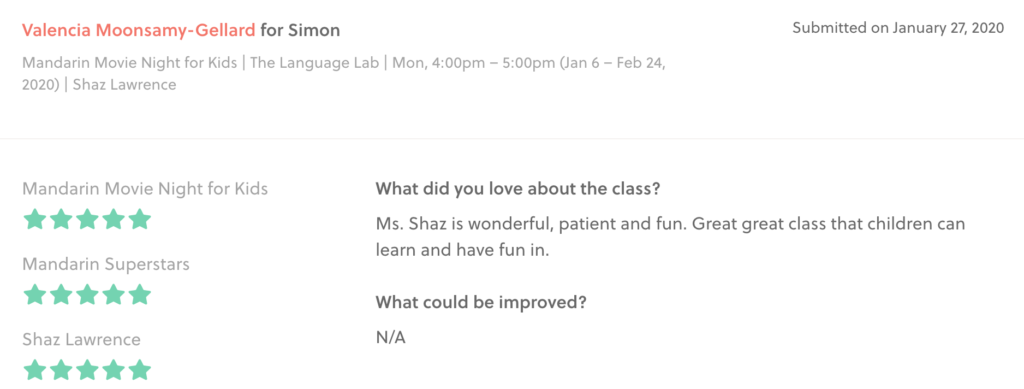Click the class details line with The Language Lab

pyautogui.click(x=344, y=74)
